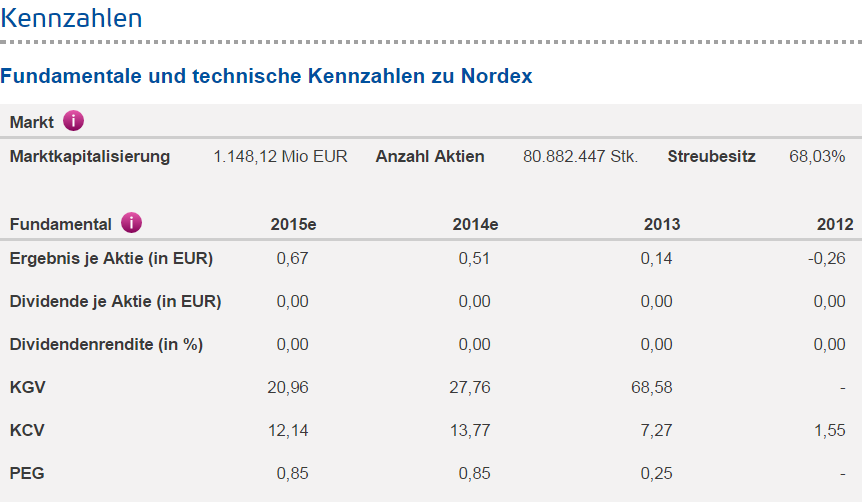Select the Dividende je Aktie row label
862x502 pixels.
tap(115, 301)
